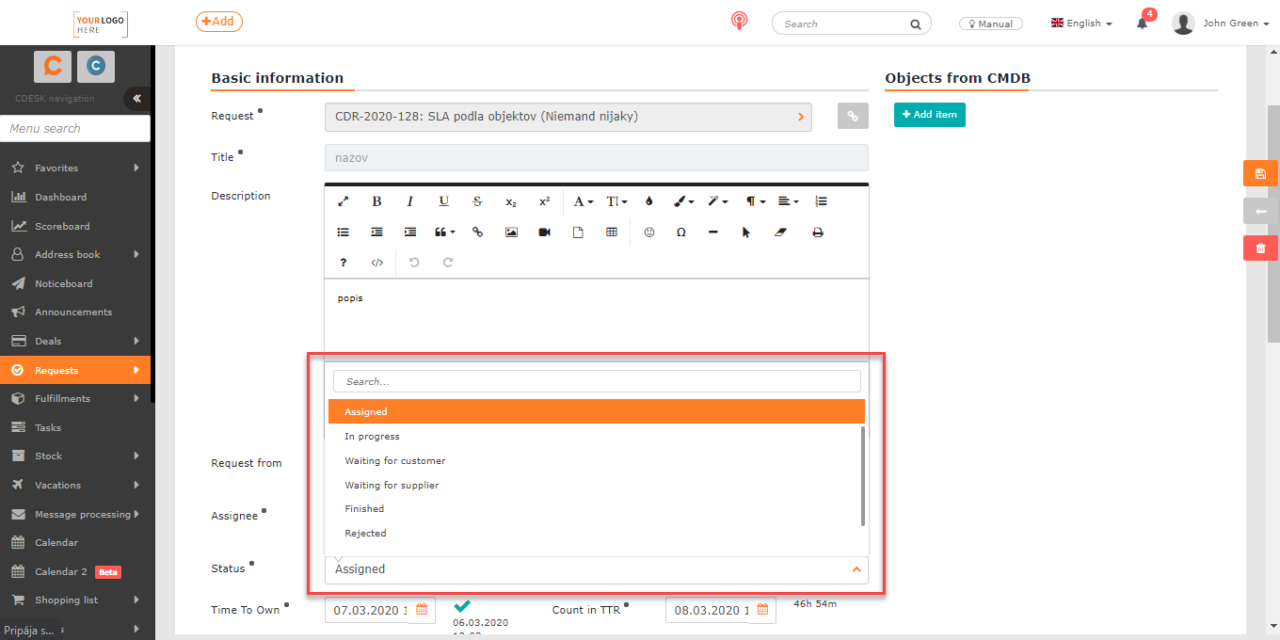Open the Manual help link
Viewport: 1280px width, 640px height.
tap(990, 23)
